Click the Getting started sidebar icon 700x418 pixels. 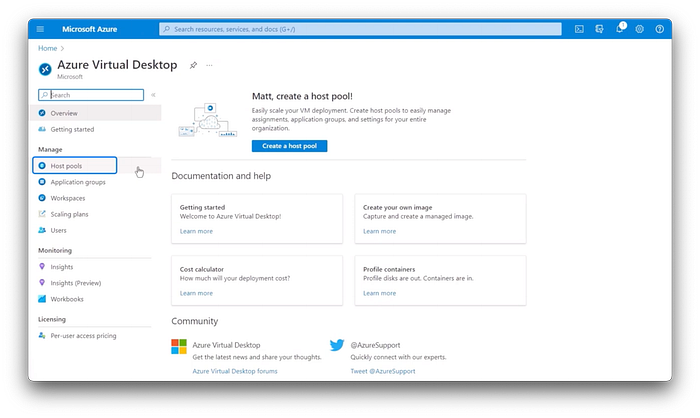pos(42,129)
